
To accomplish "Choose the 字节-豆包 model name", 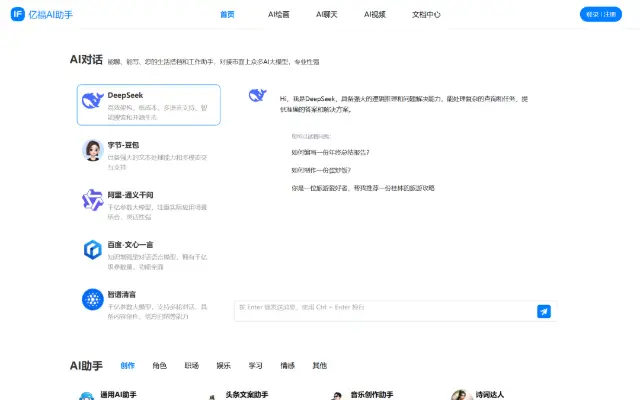I will pyautogui.click(x=123, y=145).
